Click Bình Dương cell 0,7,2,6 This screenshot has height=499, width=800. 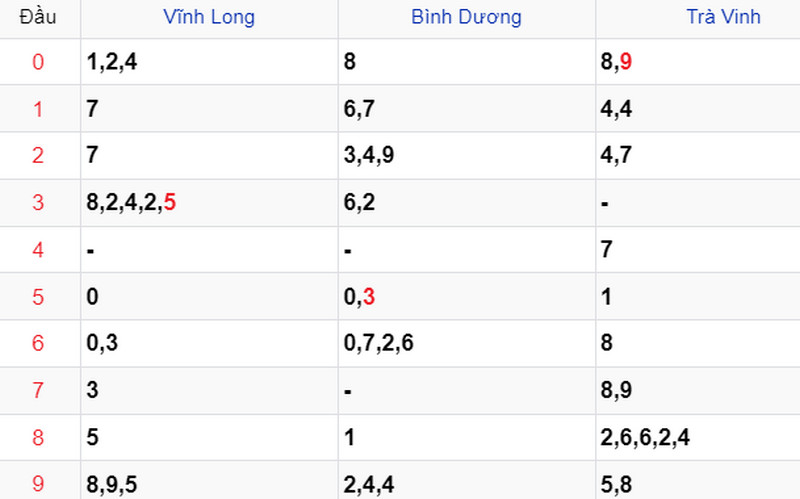click(x=379, y=343)
